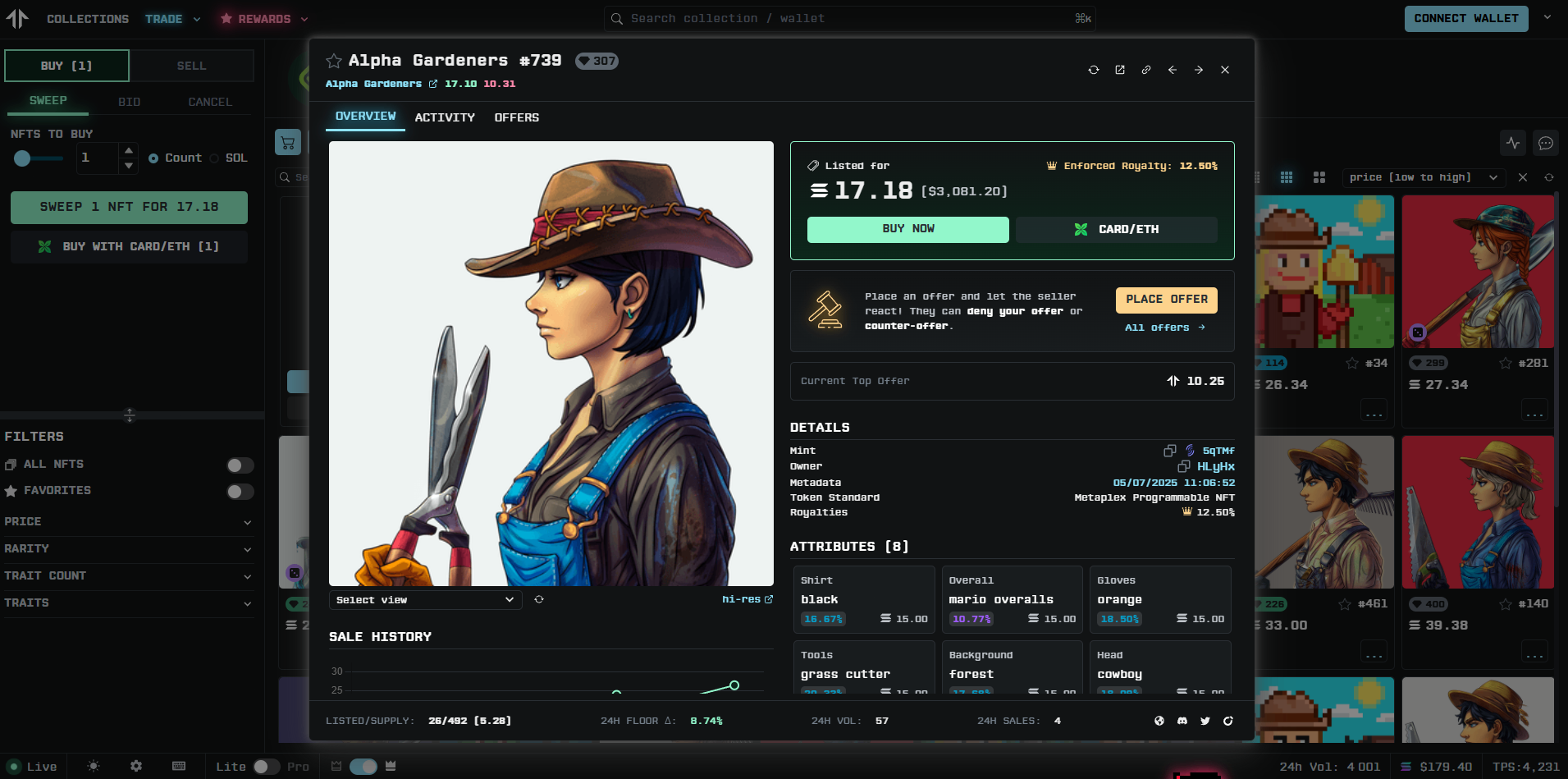
Task: Open price low to high sort dropdown
Action: coord(1422,177)
